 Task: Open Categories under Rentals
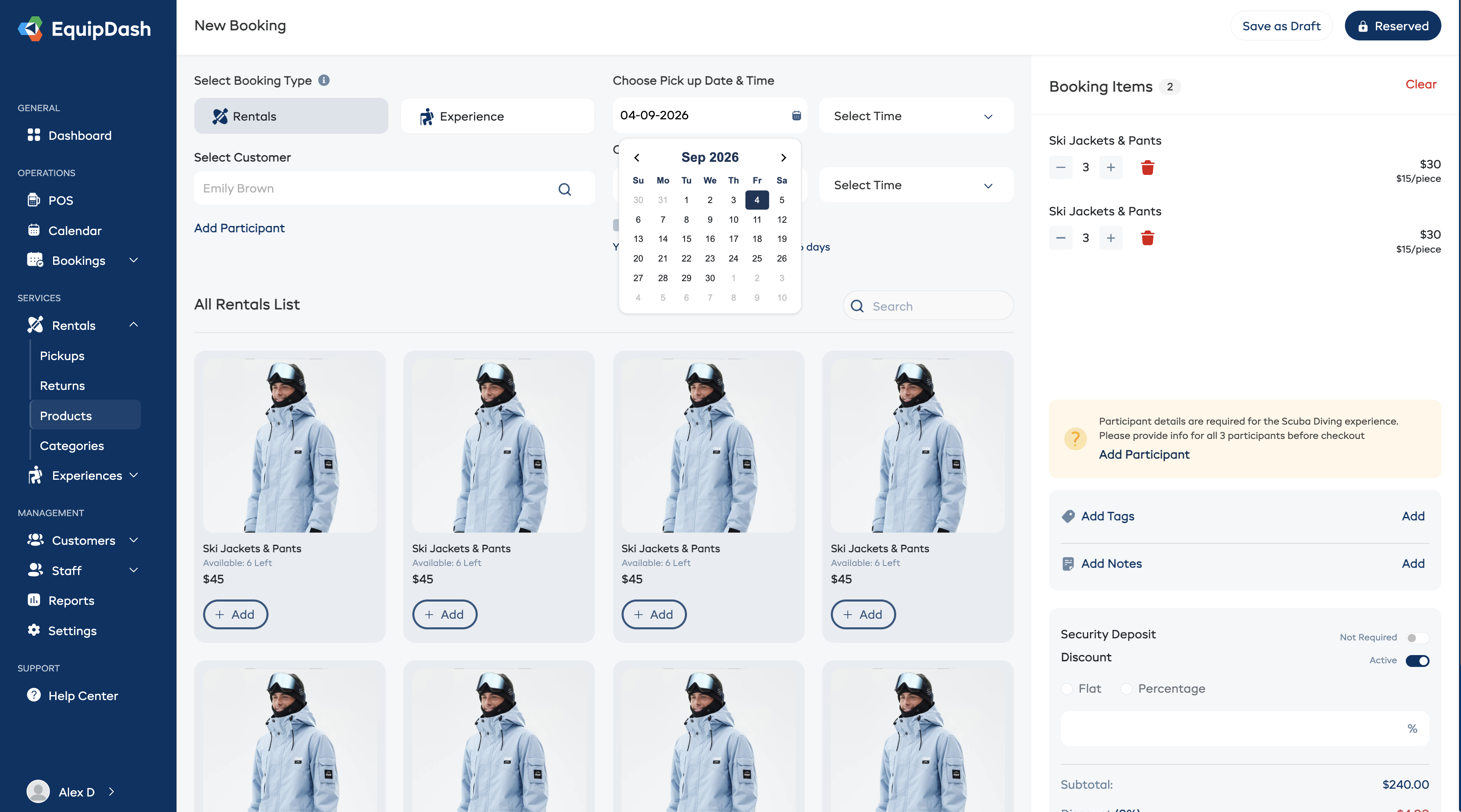click(x=72, y=446)
